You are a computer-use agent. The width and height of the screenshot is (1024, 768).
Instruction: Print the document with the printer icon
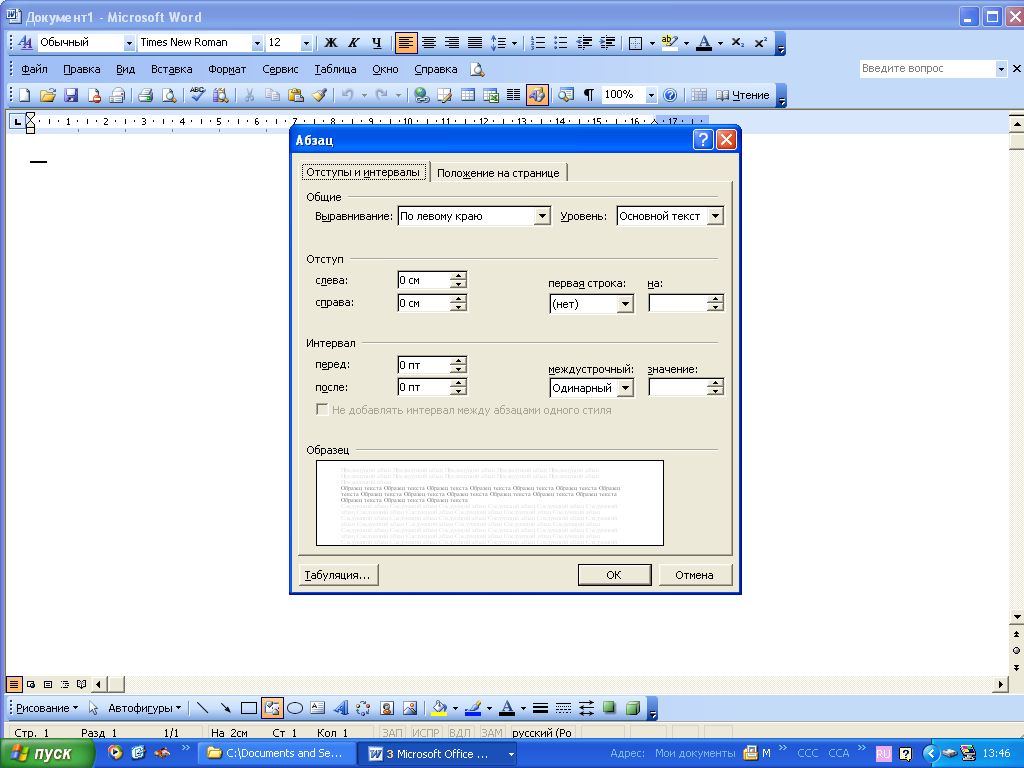[x=145, y=95]
